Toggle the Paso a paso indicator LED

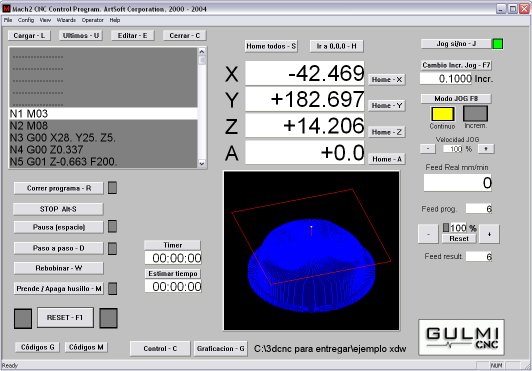pyautogui.click(x=112, y=248)
